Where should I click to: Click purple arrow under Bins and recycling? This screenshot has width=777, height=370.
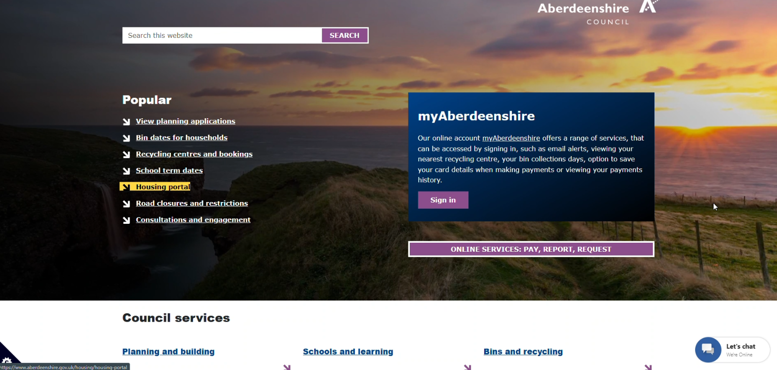(x=648, y=368)
